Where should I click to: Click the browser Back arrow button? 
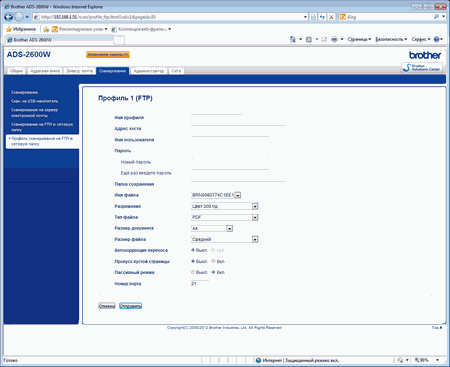tap(9, 17)
